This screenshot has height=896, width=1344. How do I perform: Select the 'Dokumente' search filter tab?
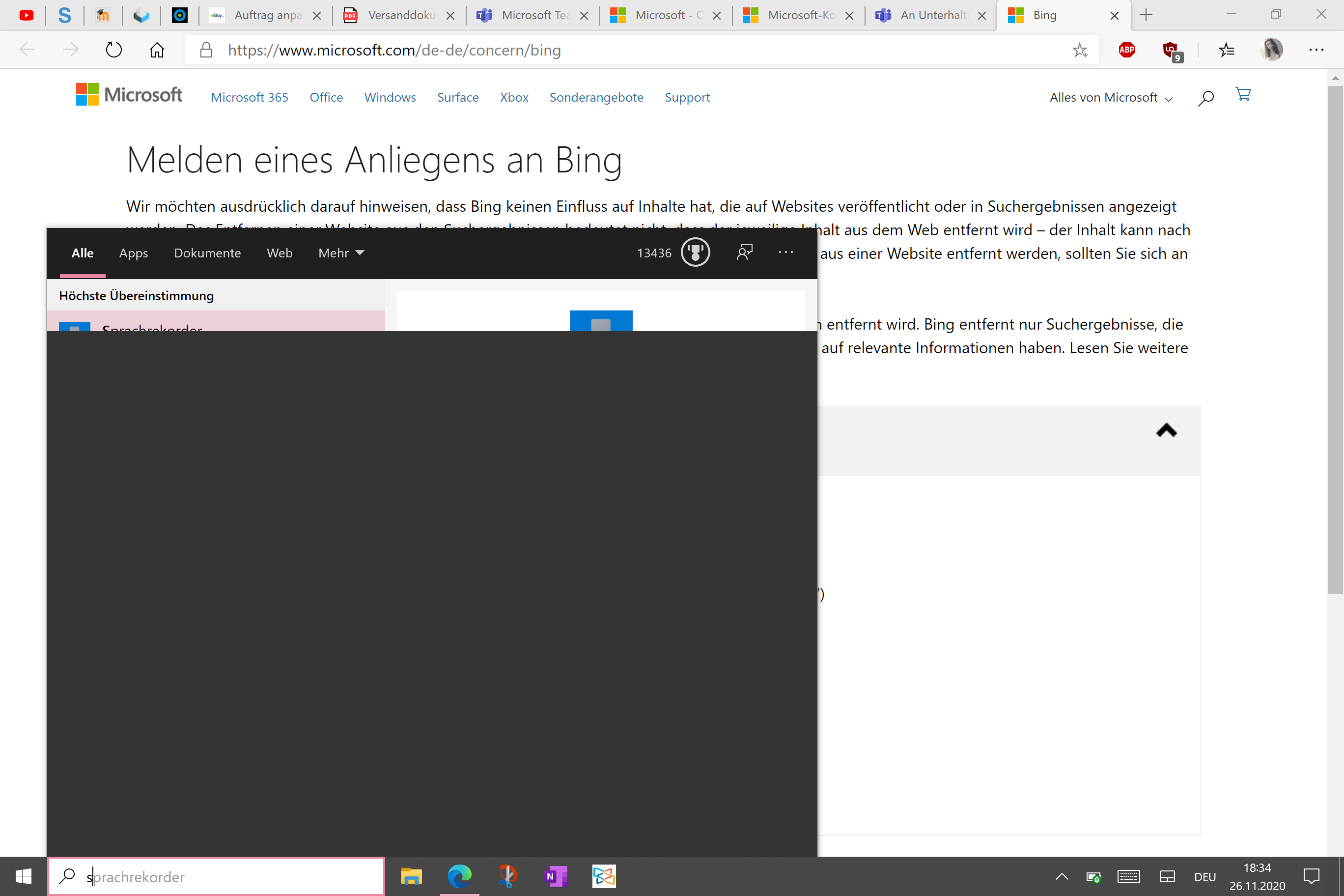point(207,253)
